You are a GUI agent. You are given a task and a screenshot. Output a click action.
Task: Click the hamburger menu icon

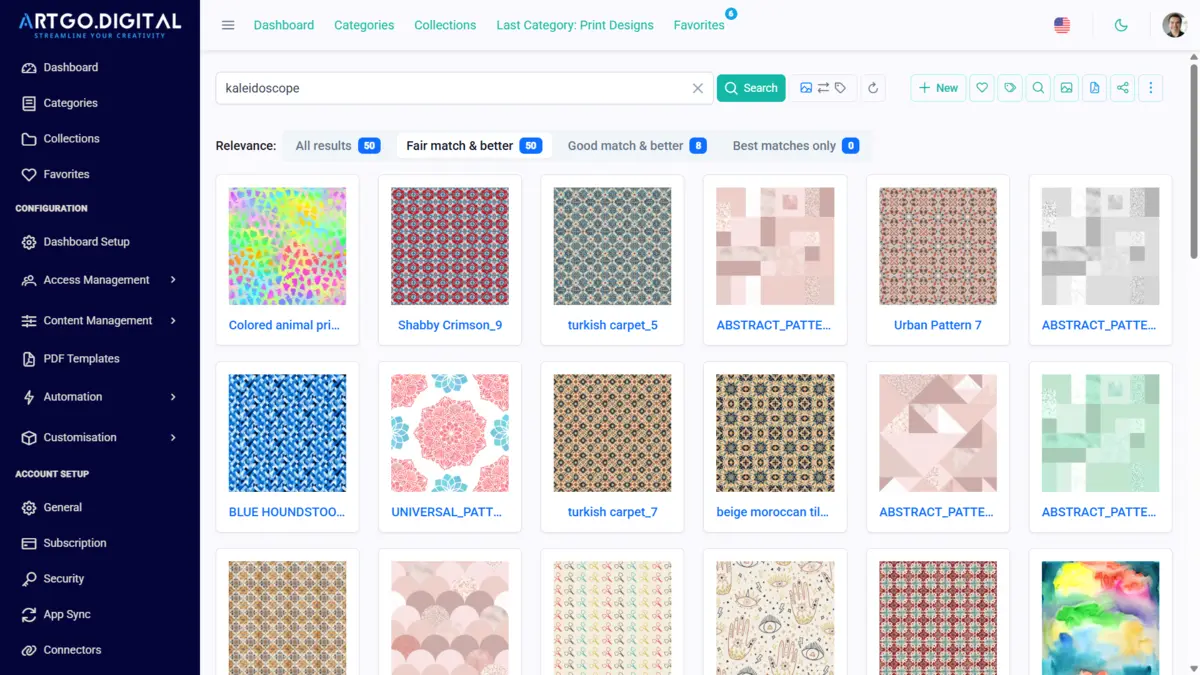[x=228, y=25]
